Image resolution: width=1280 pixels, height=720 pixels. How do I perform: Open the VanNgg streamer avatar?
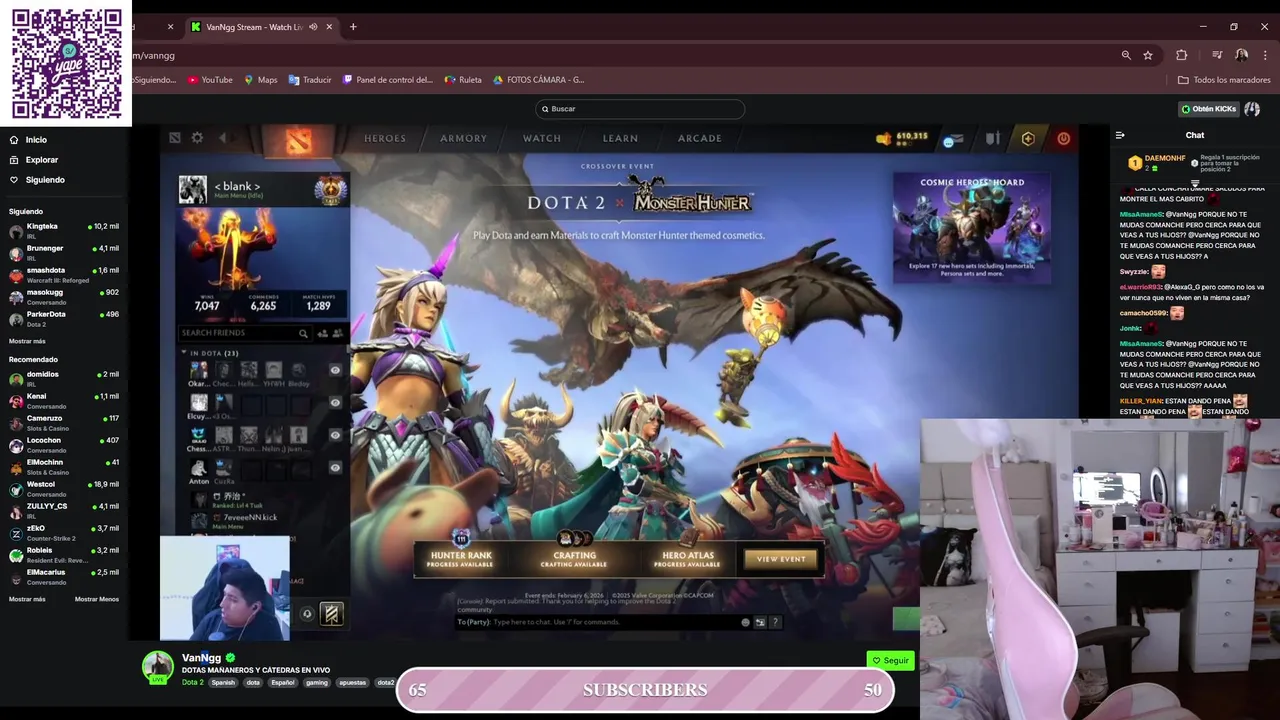point(157,667)
